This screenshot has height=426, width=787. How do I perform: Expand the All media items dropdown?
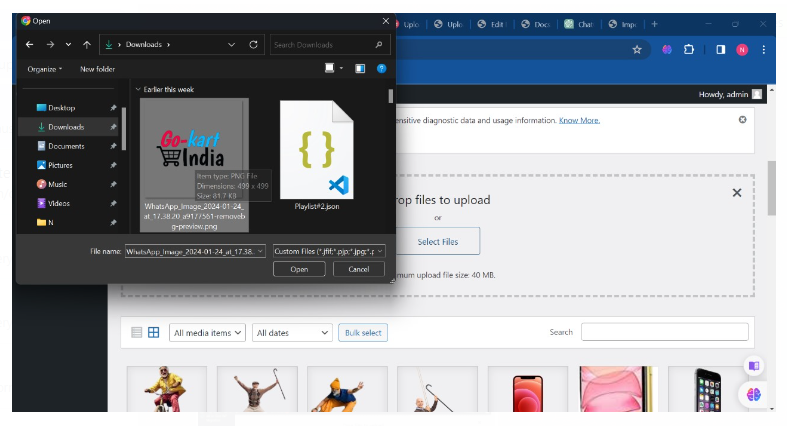click(207, 333)
